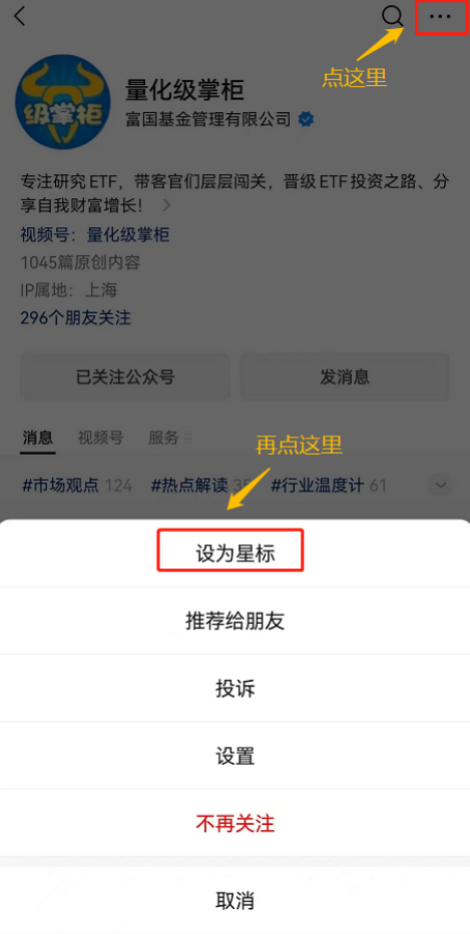Tap the back arrow icon

coord(20,16)
